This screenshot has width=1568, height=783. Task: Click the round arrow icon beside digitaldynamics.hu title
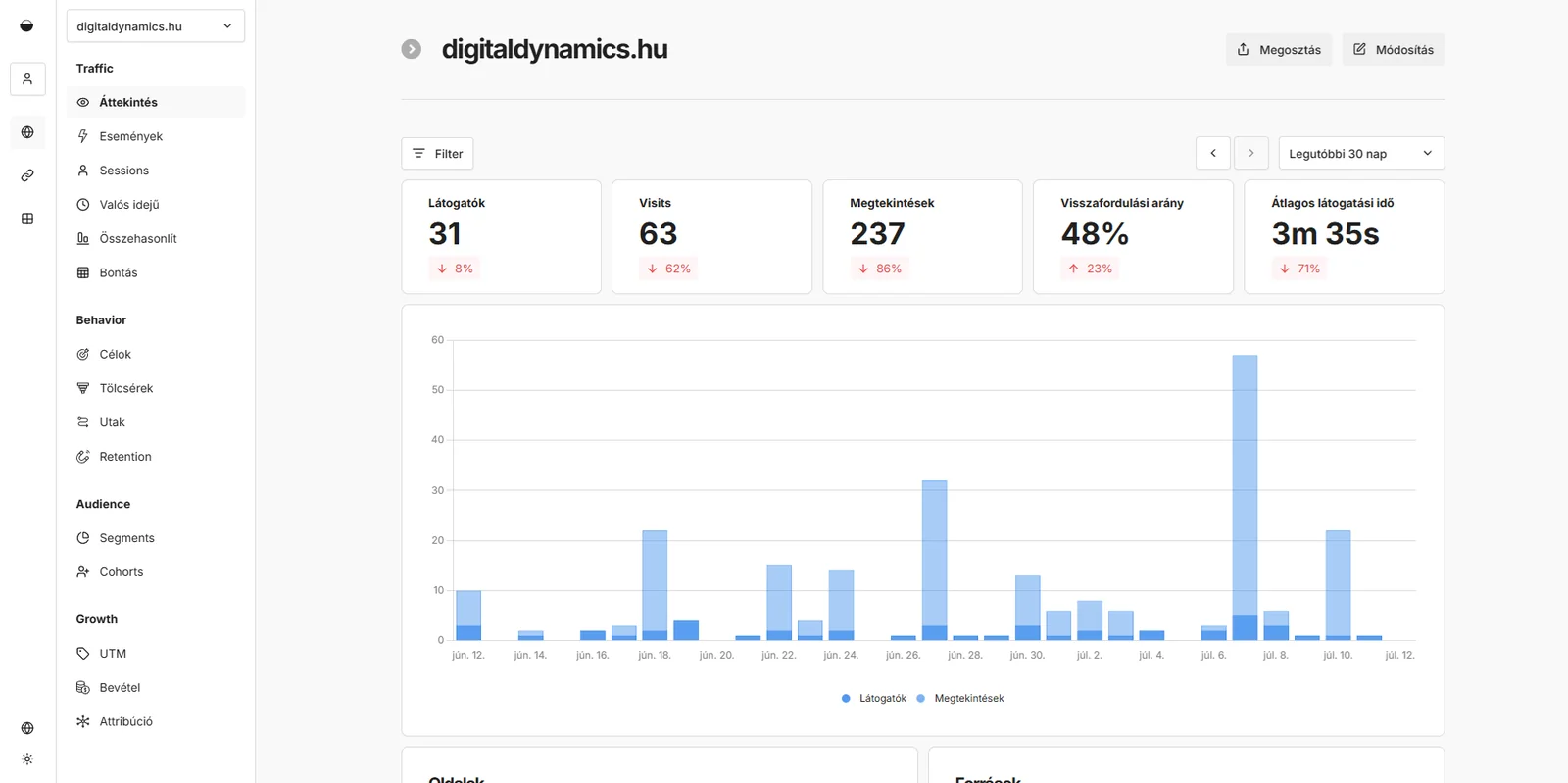tap(412, 49)
